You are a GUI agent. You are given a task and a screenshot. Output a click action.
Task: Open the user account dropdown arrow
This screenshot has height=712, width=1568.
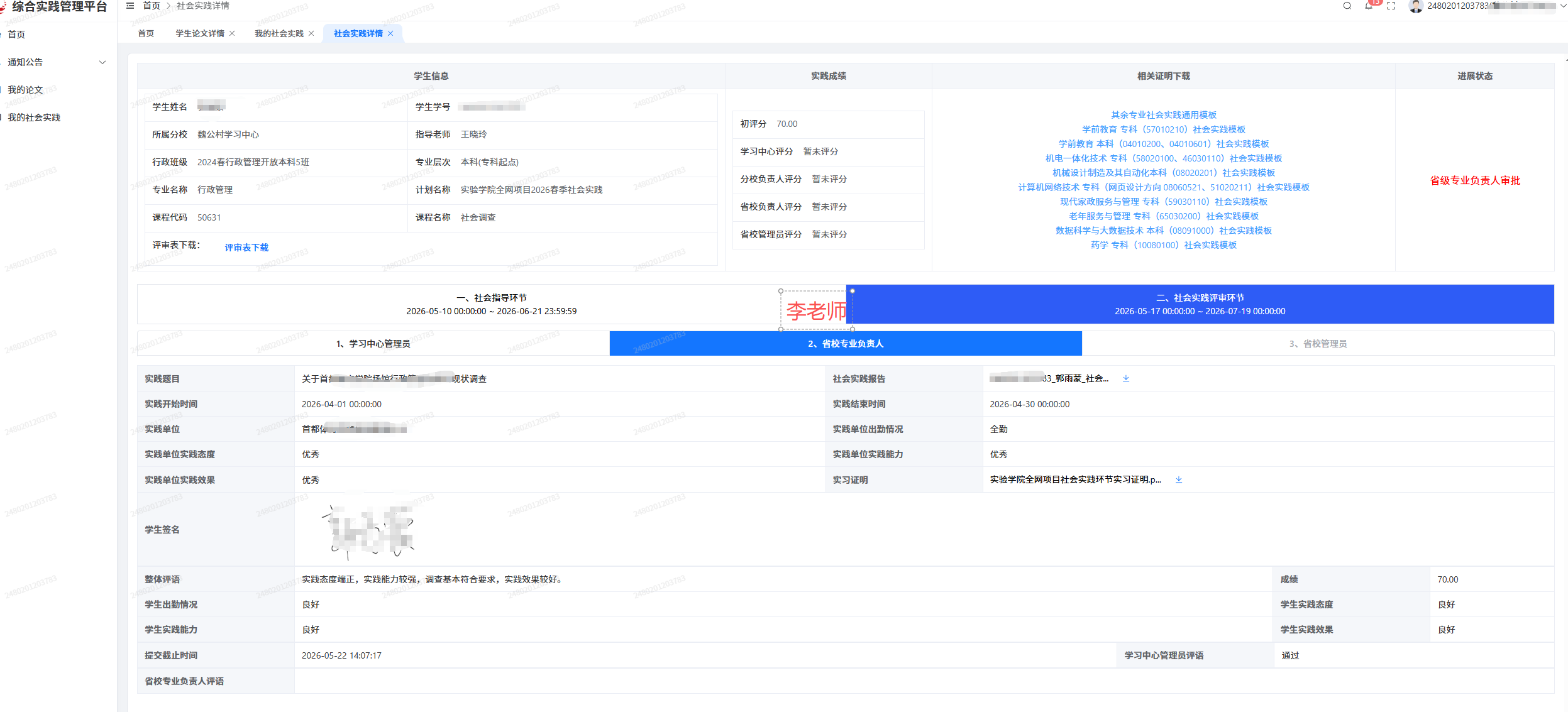coord(1563,6)
